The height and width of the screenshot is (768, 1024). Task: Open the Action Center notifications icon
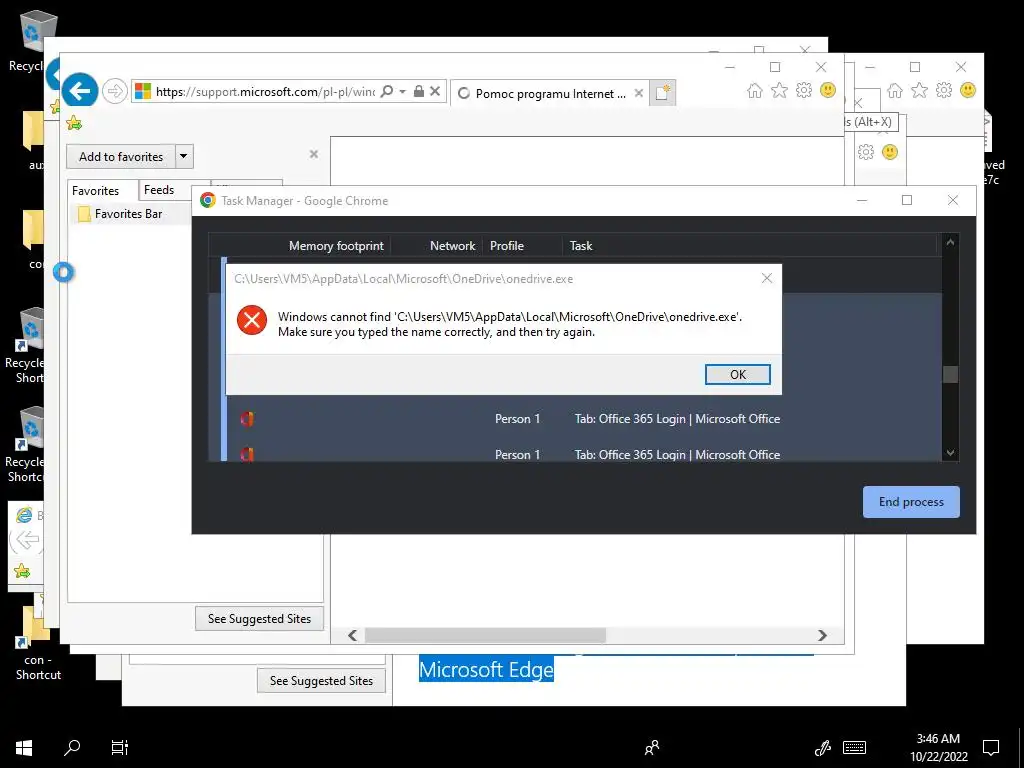tap(991, 747)
